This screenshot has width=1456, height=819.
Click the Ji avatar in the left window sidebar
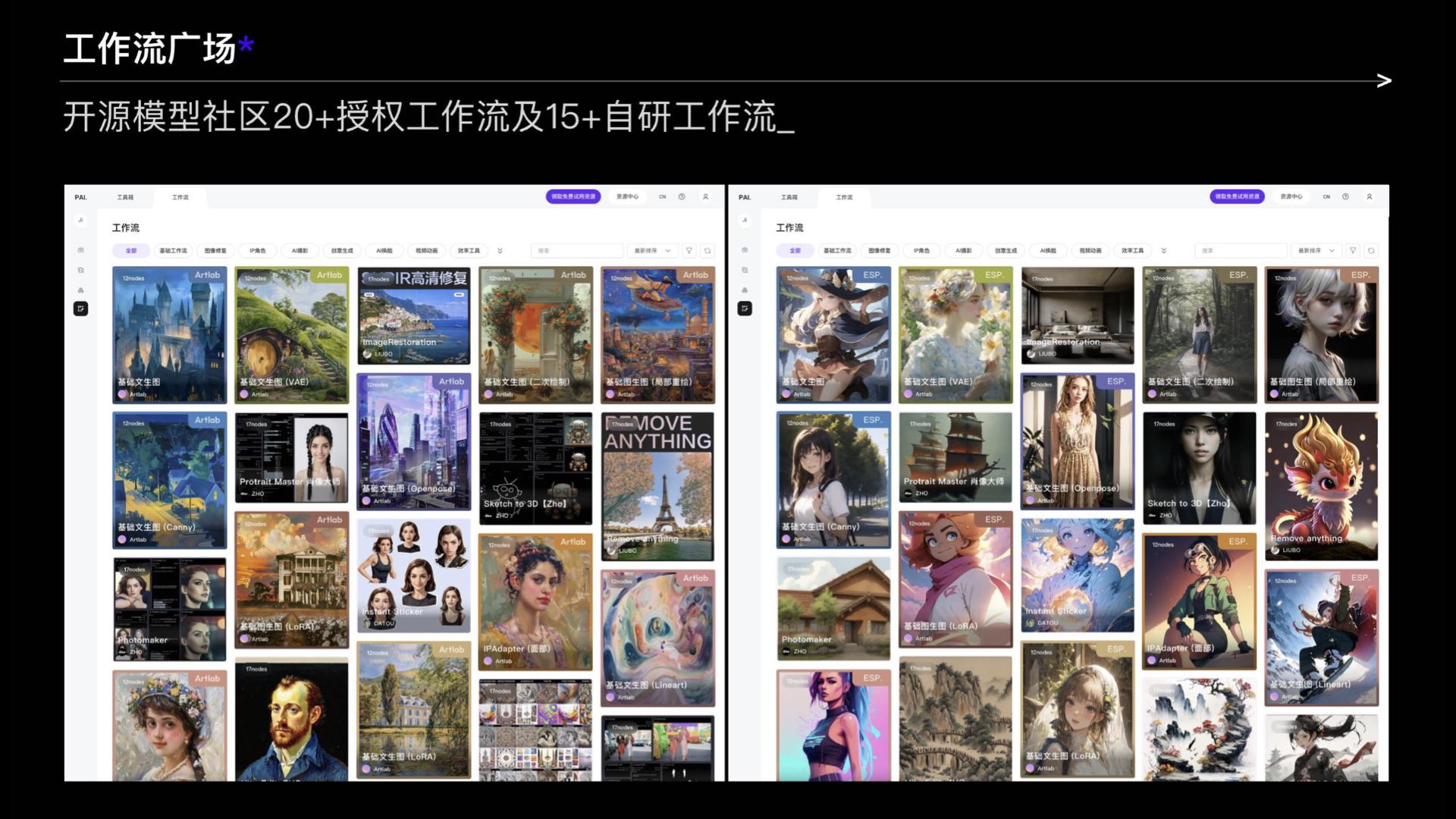pos(80,221)
